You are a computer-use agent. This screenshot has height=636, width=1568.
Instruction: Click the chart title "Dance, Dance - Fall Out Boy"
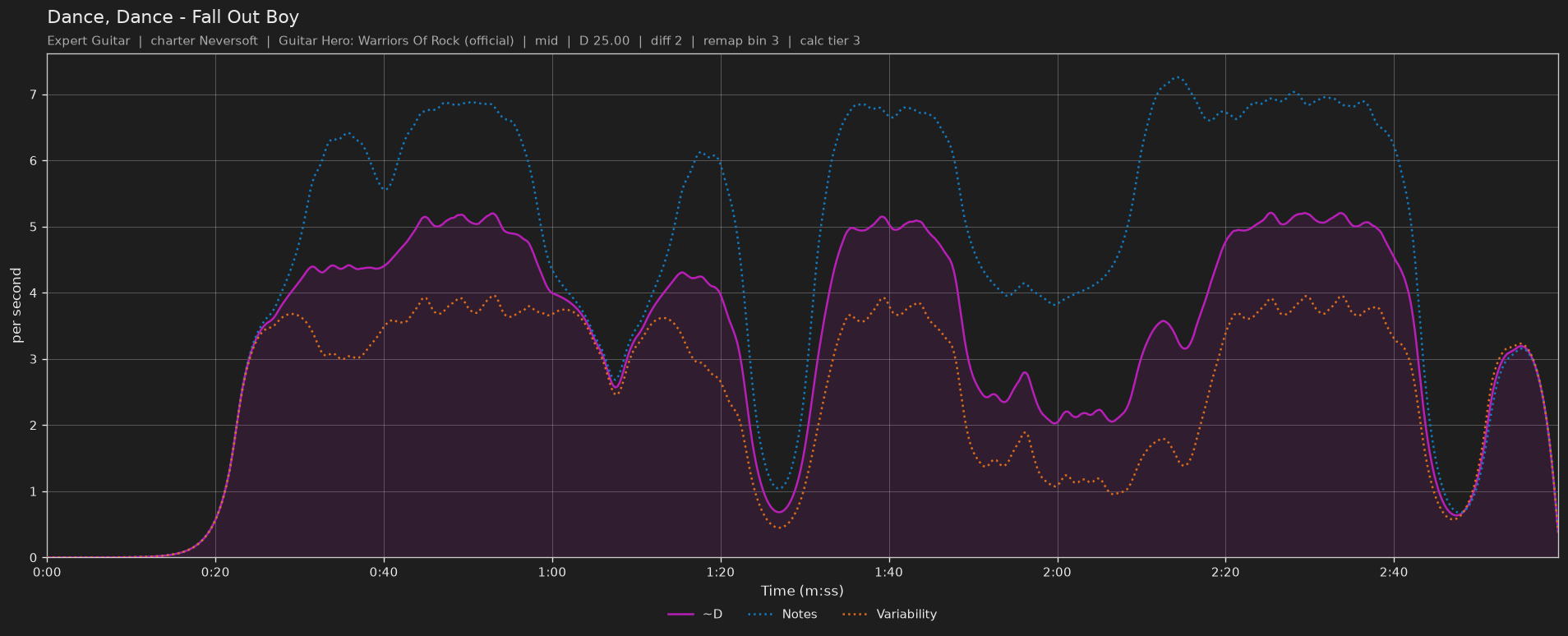pos(173,17)
